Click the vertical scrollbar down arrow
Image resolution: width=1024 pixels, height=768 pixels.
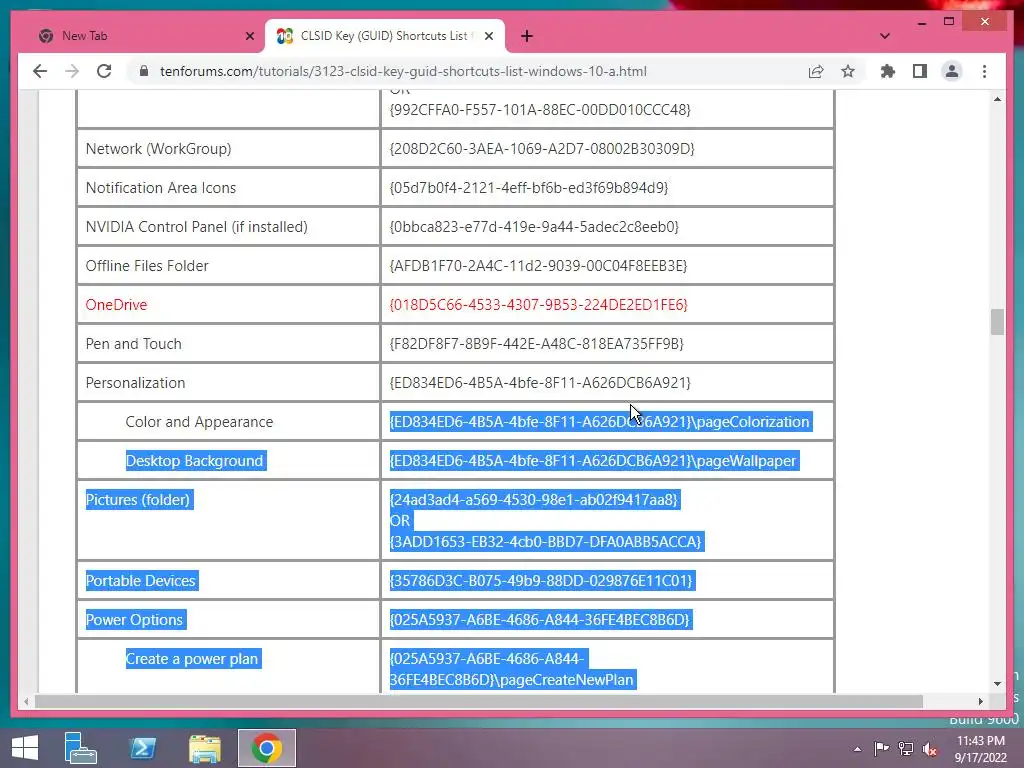click(997, 684)
